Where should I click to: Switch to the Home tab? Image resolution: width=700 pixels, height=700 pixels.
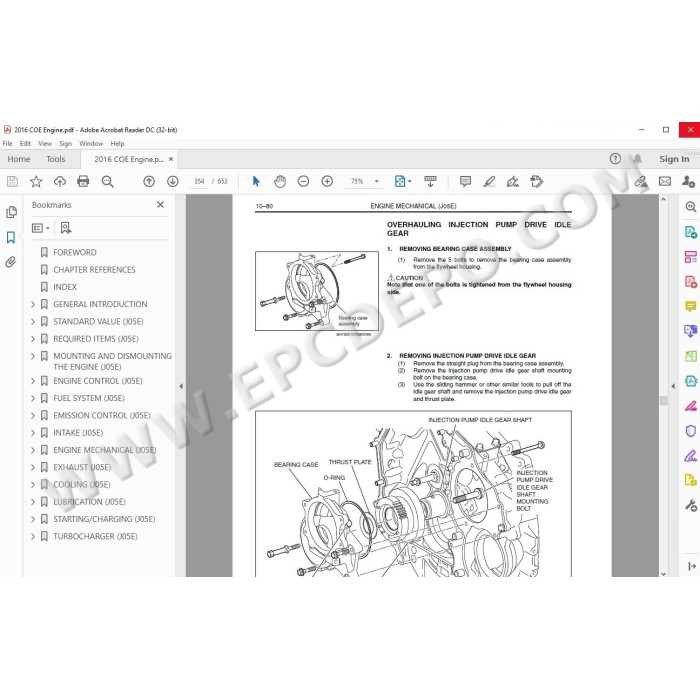(x=19, y=159)
